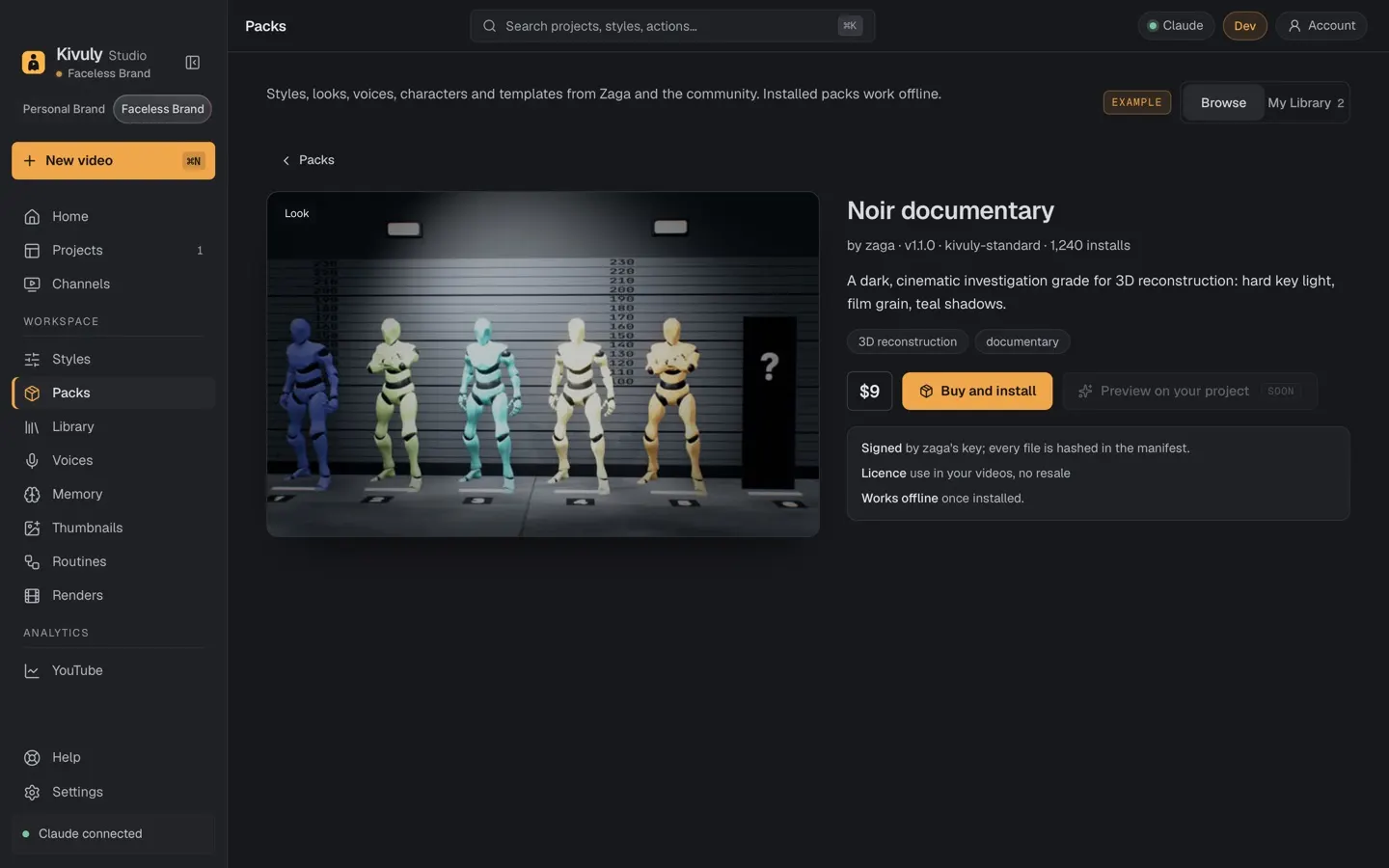Image resolution: width=1389 pixels, height=868 pixels.
Task: Click the 3D reconstruction tag
Action: pos(908,341)
